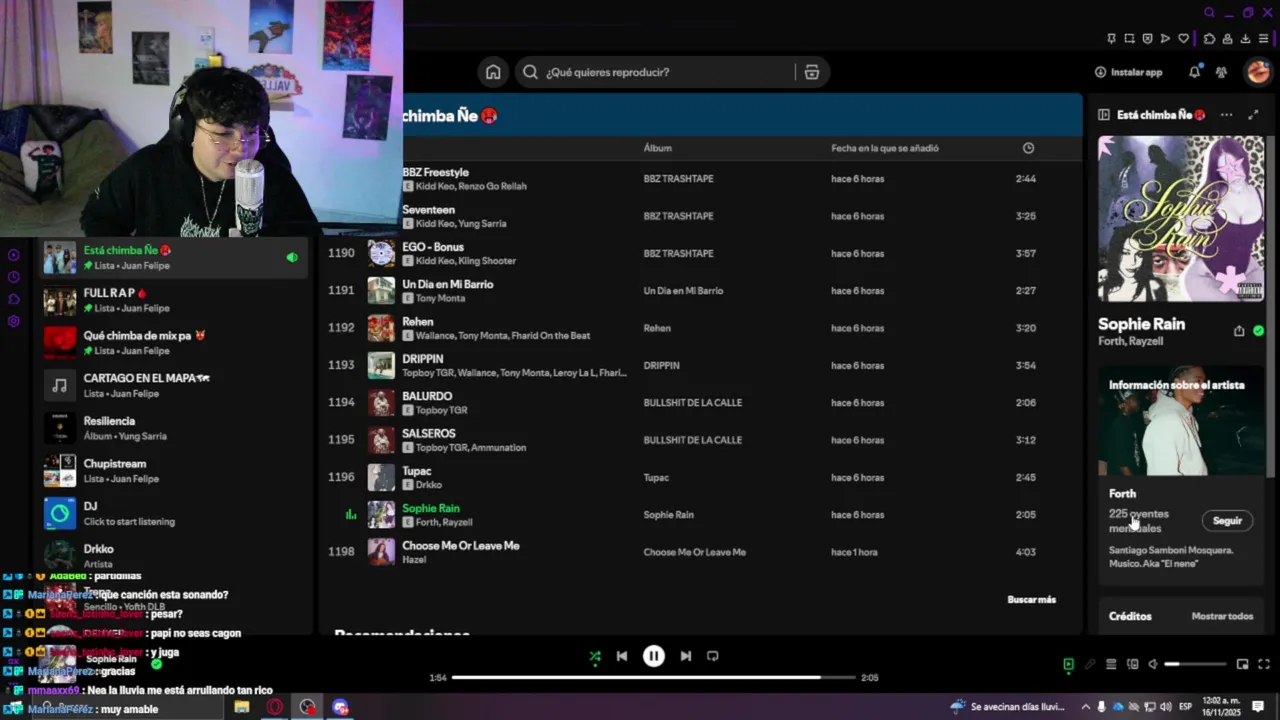Select the 'Rehen' track title
Image resolution: width=1280 pixels, height=720 pixels.
(x=417, y=322)
